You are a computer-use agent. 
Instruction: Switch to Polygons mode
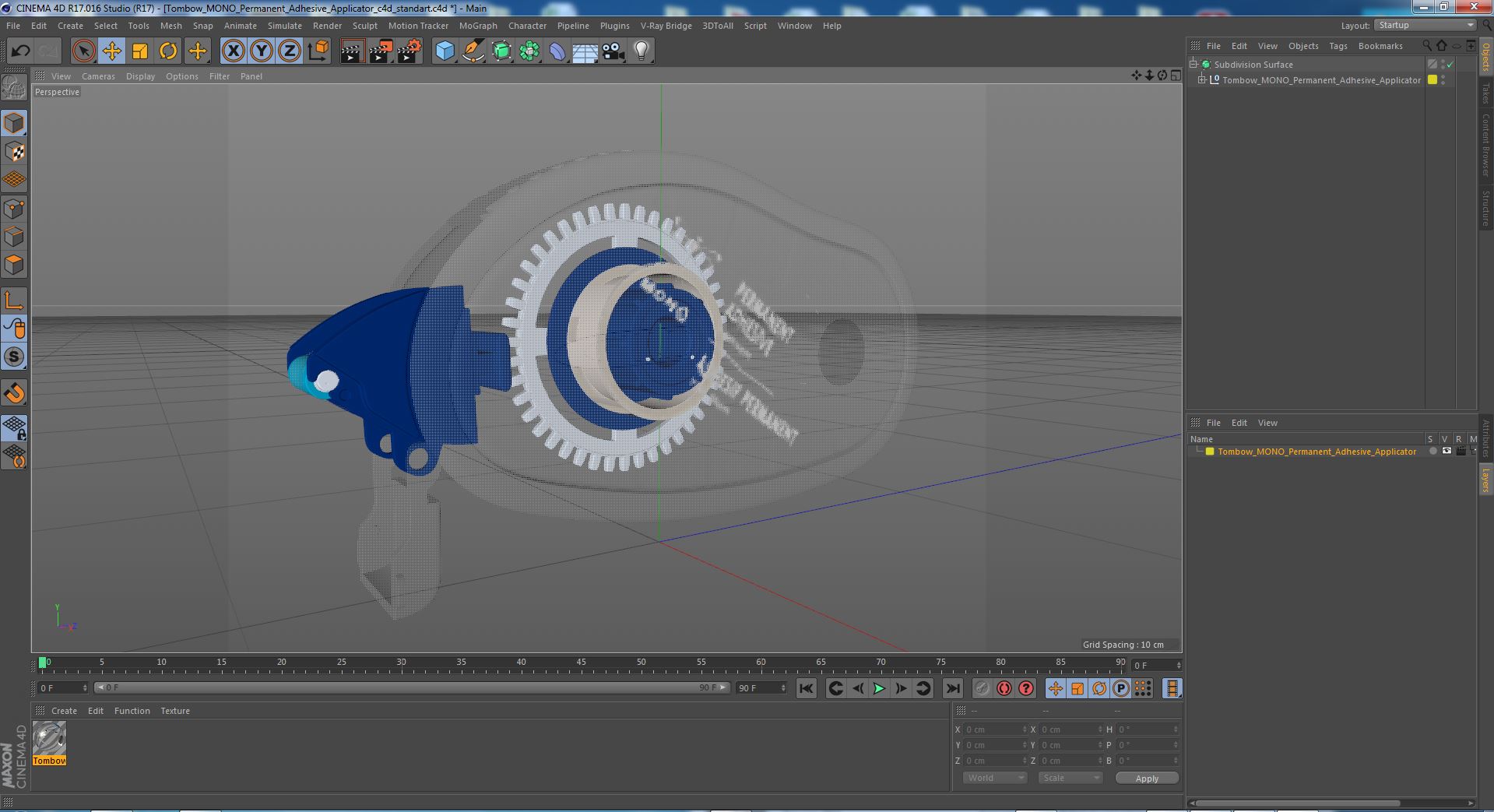14,265
